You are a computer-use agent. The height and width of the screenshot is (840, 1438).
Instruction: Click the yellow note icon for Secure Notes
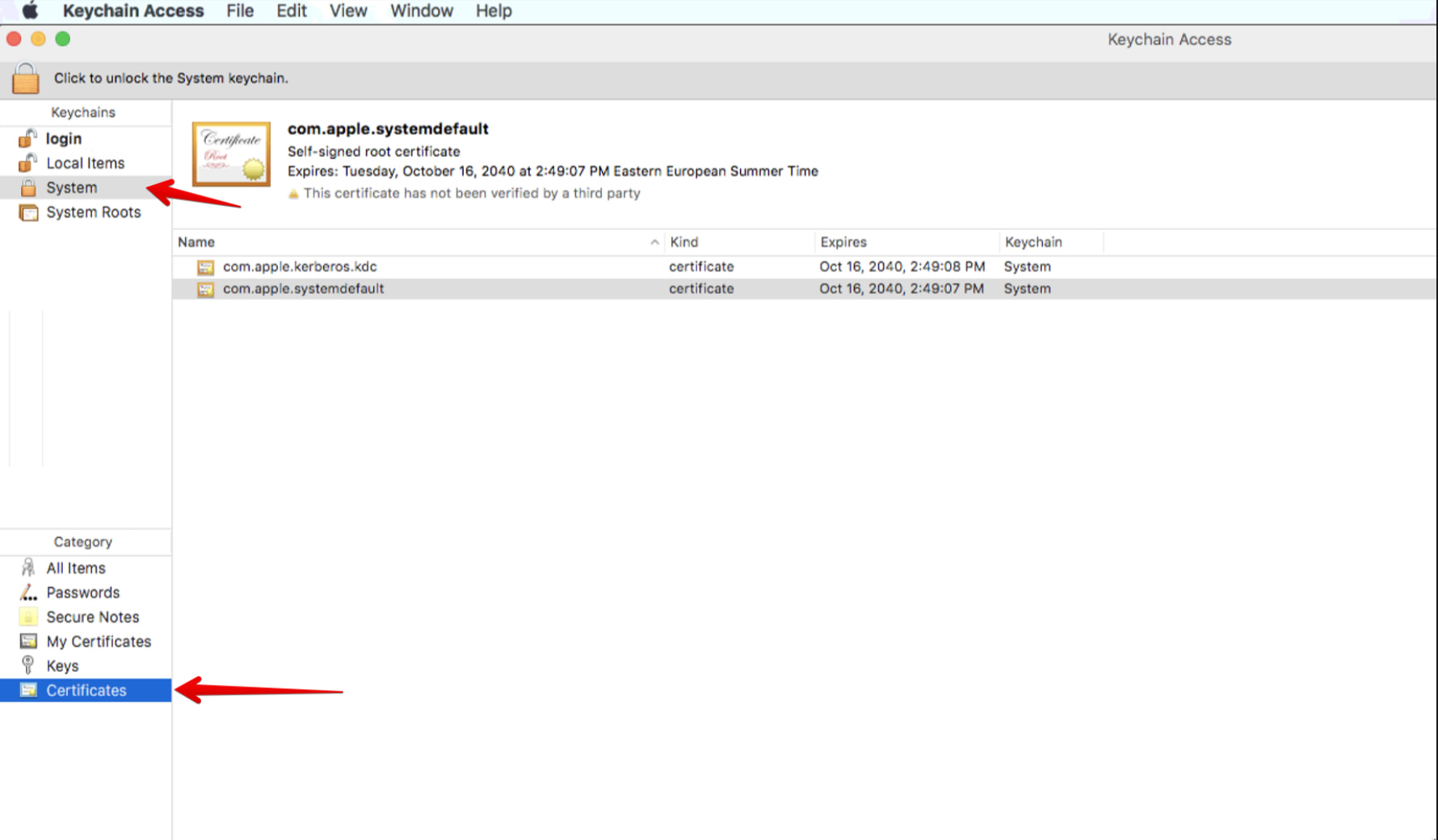[27, 616]
